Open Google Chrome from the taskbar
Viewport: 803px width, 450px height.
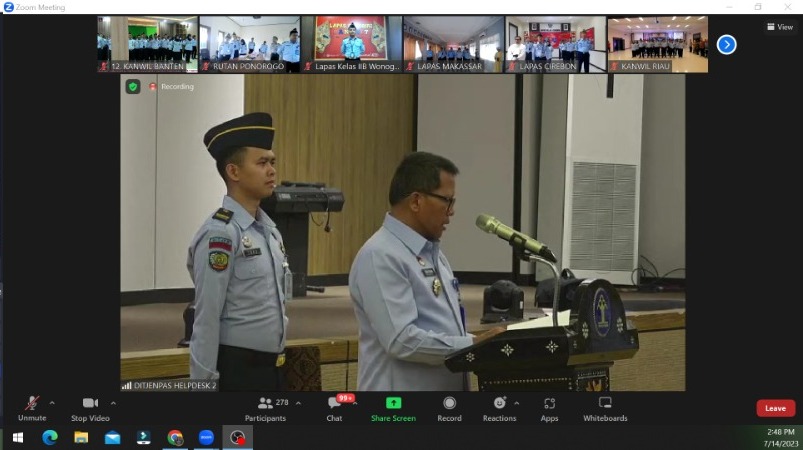(x=175, y=437)
